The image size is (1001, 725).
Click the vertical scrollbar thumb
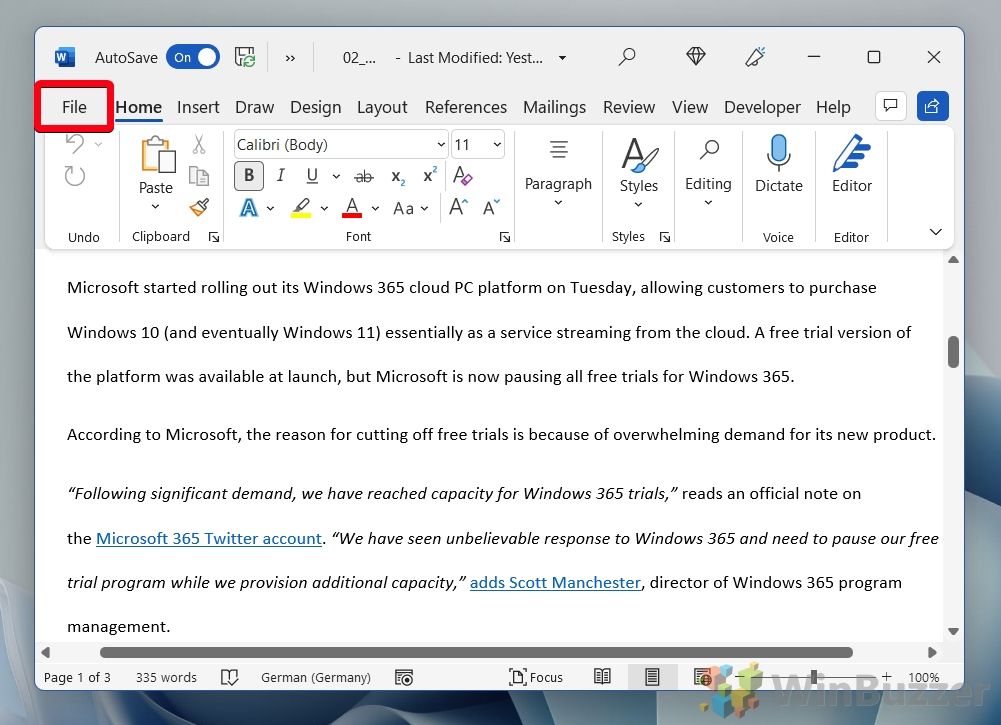[953, 352]
